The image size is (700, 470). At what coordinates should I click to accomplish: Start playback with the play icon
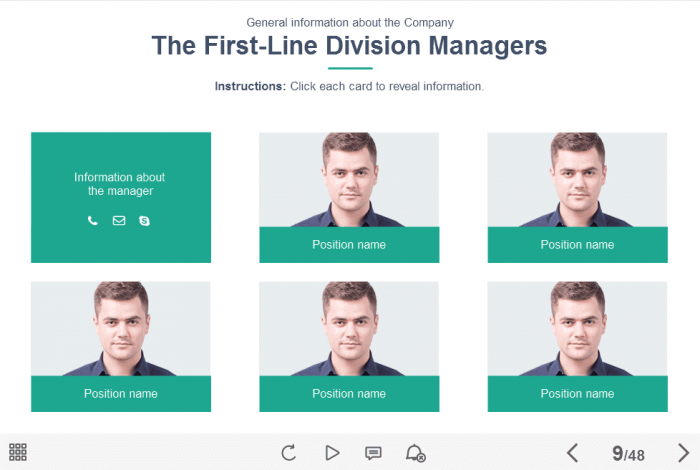[x=332, y=453]
